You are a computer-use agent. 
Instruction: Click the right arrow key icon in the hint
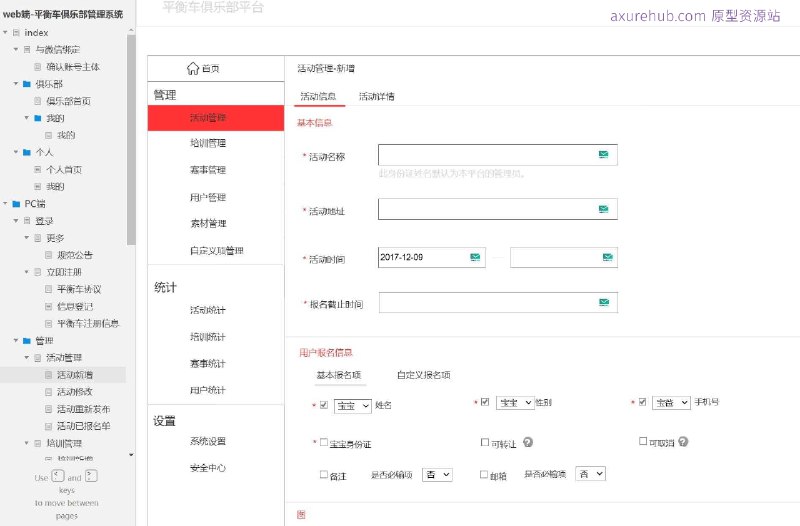tap(91, 476)
